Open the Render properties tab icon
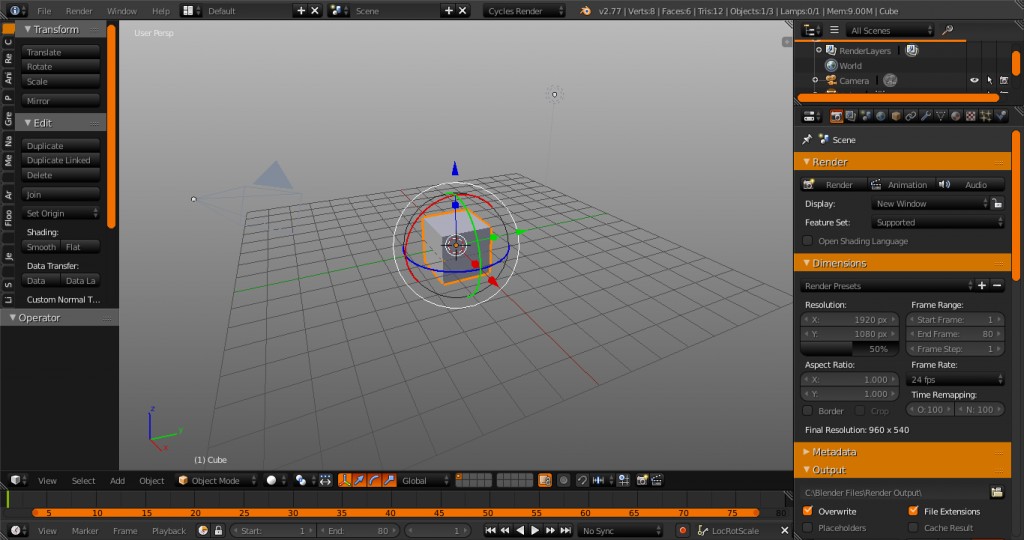This screenshot has width=1024, height=540. click(x=836, y=116)
